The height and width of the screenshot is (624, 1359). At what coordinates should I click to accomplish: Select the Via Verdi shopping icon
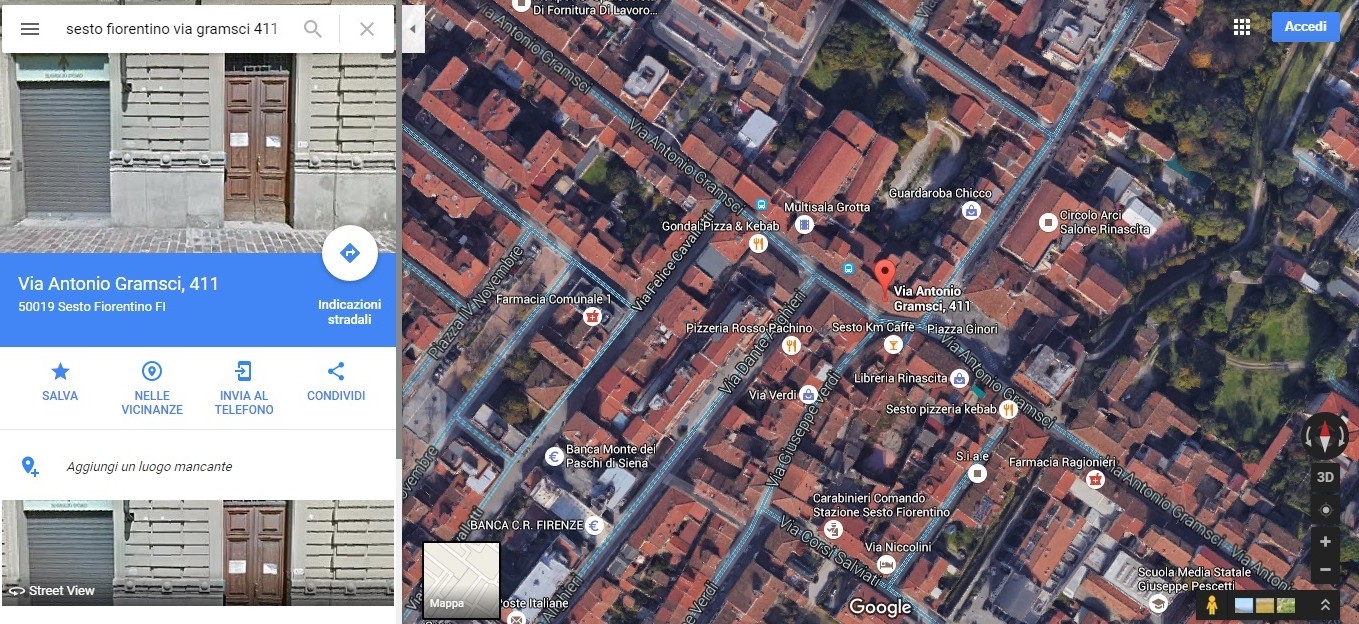click(x=808, y=394)
